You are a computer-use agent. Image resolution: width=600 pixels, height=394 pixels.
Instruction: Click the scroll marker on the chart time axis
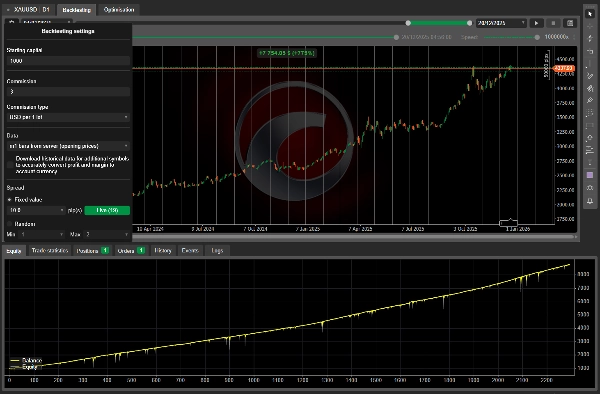pos(509,223)
